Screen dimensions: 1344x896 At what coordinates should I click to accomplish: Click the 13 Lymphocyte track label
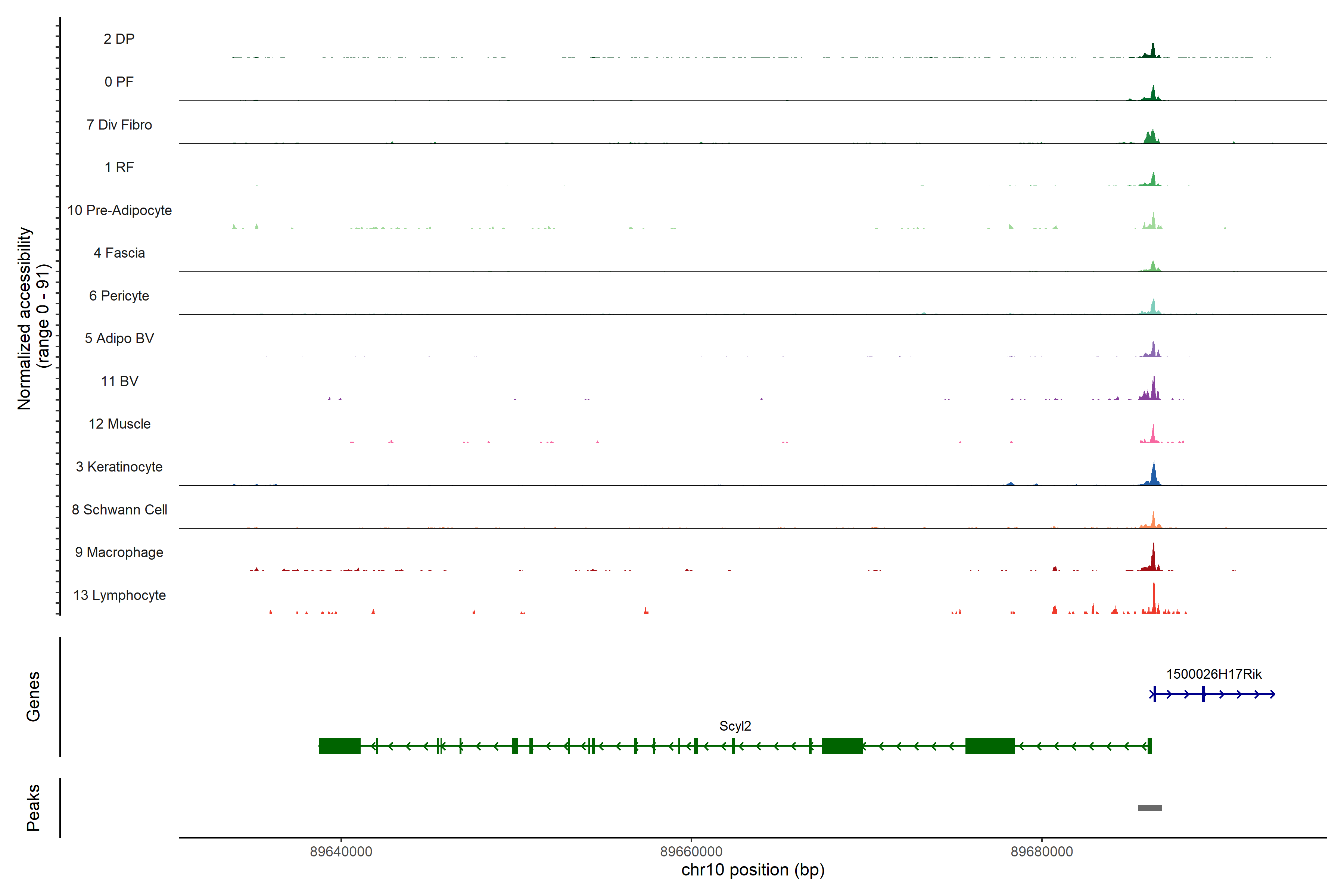pos(119,595)
